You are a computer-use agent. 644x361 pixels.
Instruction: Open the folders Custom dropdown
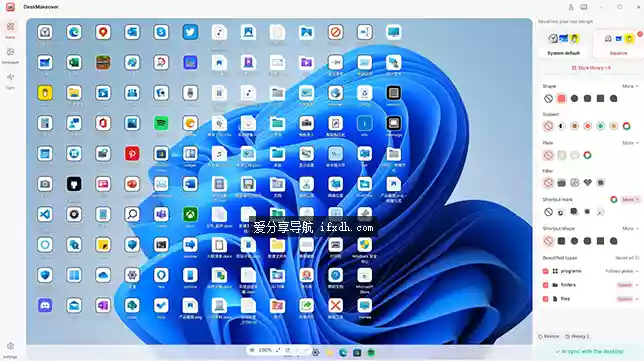pos(628,285)
